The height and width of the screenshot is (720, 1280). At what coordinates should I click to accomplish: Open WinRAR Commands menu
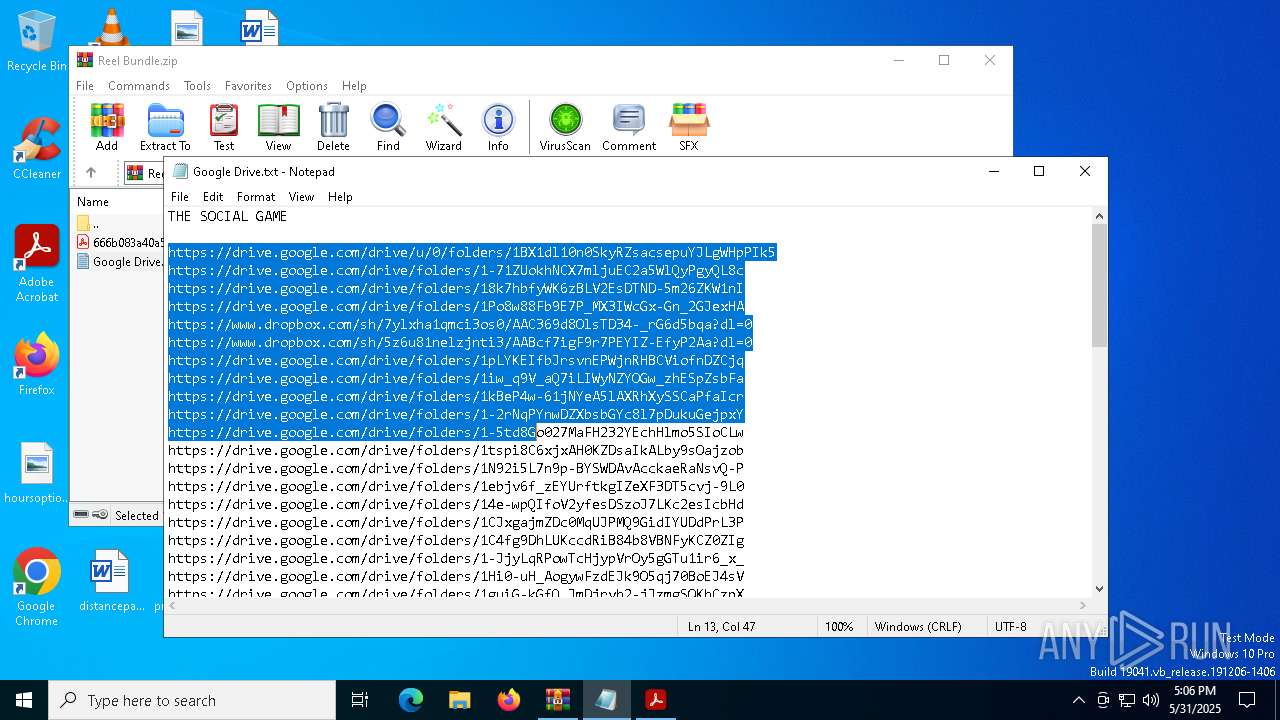click(139, 86)
